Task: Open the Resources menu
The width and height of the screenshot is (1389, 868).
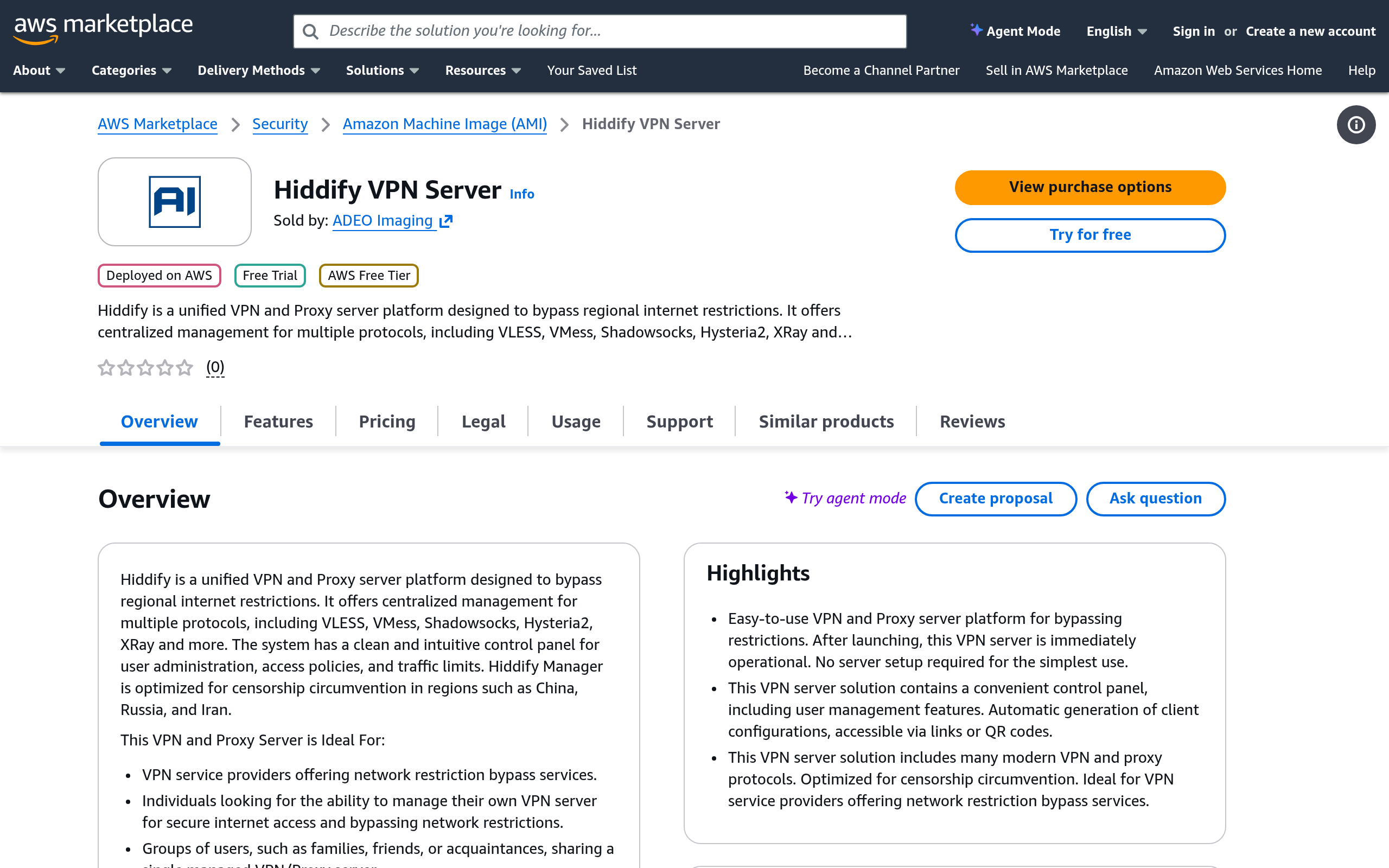Action: [482, 70]
